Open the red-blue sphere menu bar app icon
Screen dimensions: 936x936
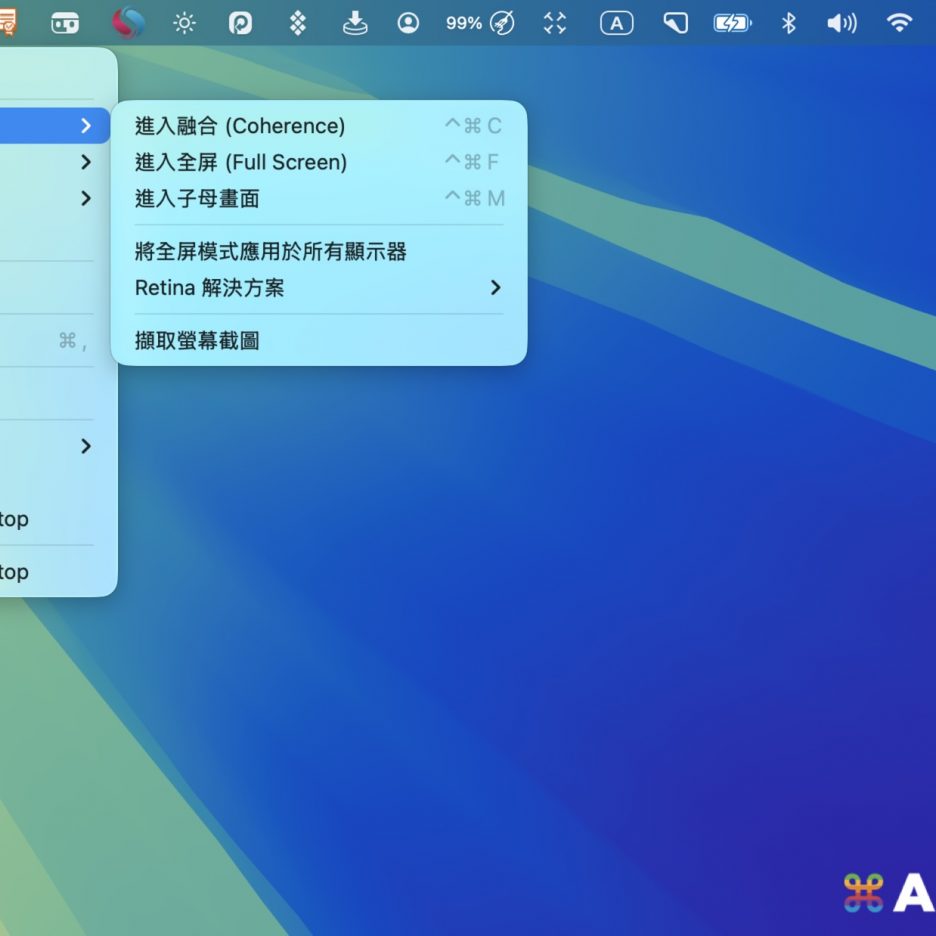pos(128,23)
